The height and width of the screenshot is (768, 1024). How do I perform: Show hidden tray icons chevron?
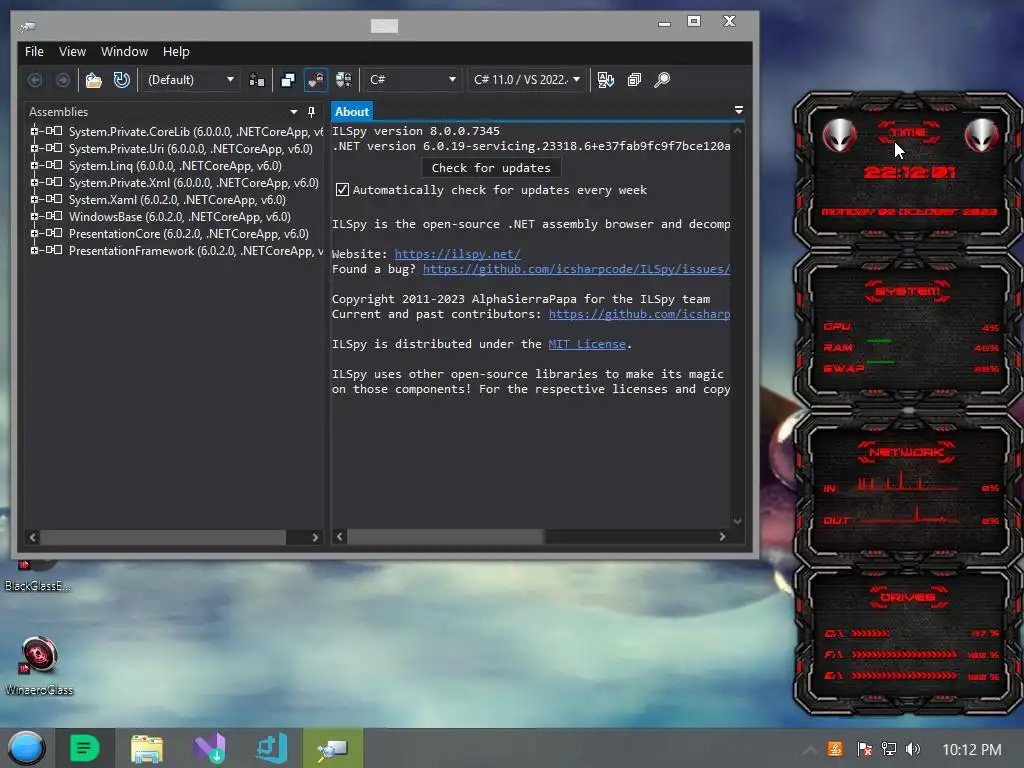click(x=809, y=750)
